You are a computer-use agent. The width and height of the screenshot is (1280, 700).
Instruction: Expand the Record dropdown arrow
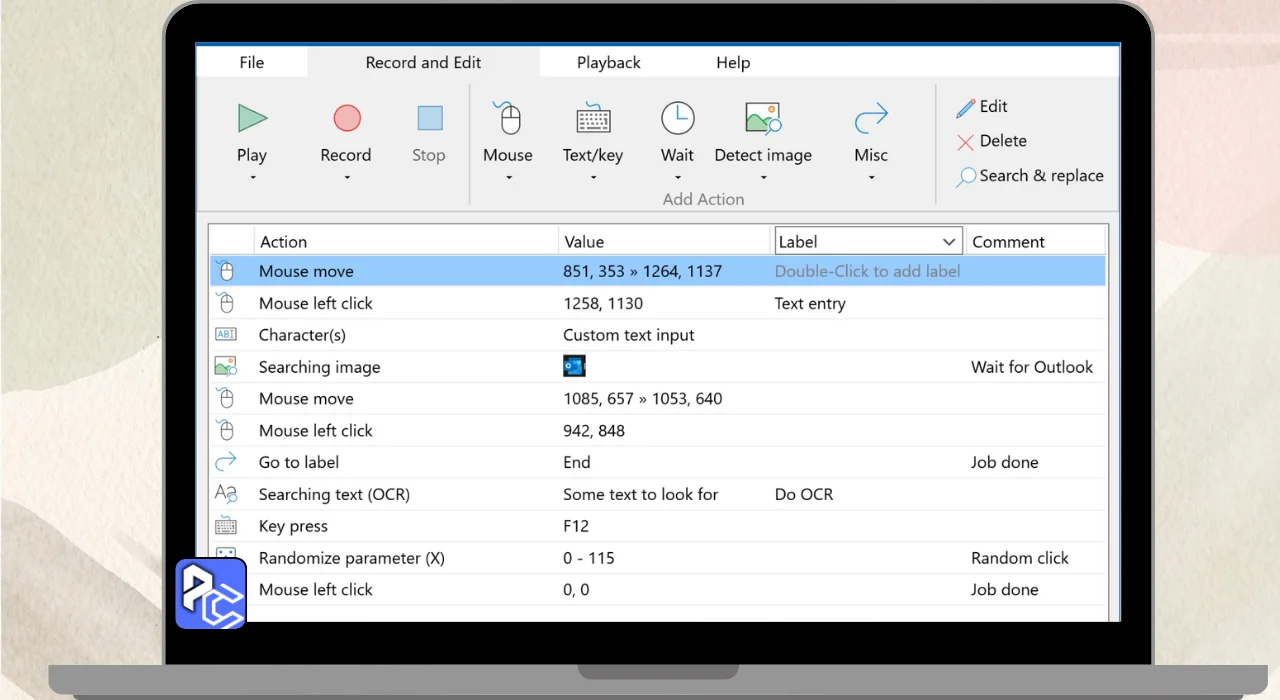pyautogui.click(x=346, y=178)
